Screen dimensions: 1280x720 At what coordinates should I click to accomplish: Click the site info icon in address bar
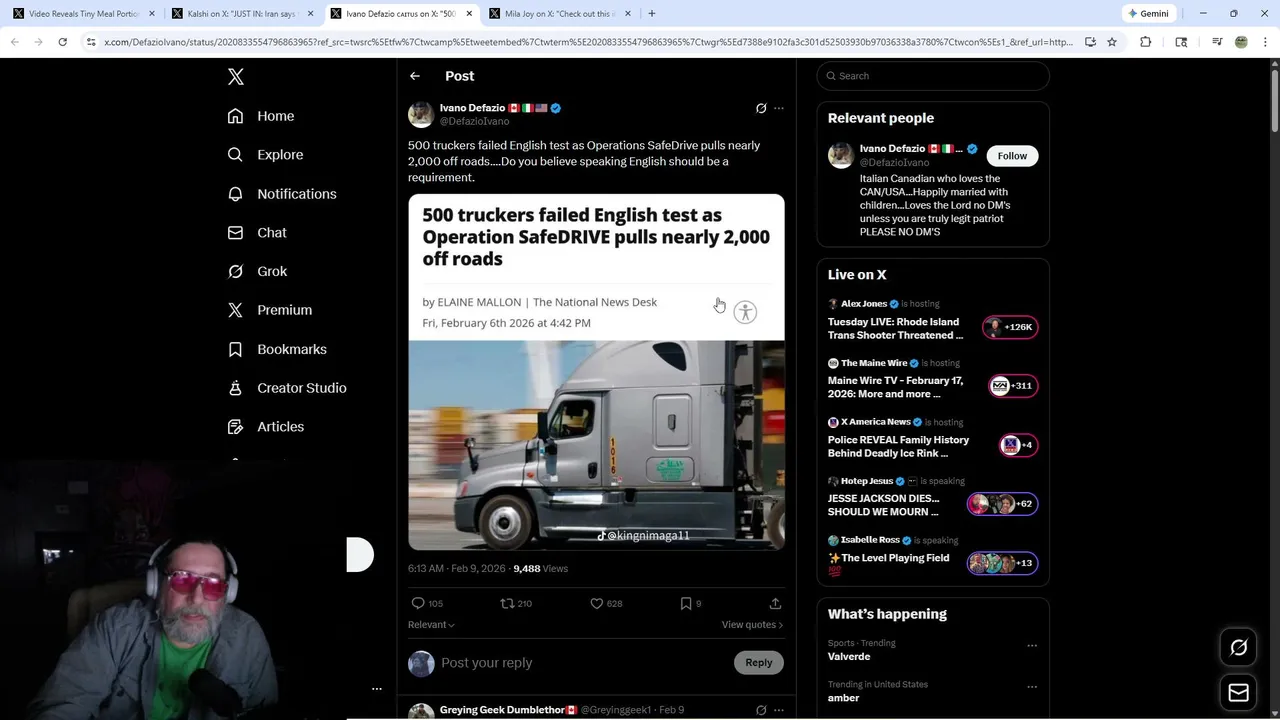pos(91,42)
